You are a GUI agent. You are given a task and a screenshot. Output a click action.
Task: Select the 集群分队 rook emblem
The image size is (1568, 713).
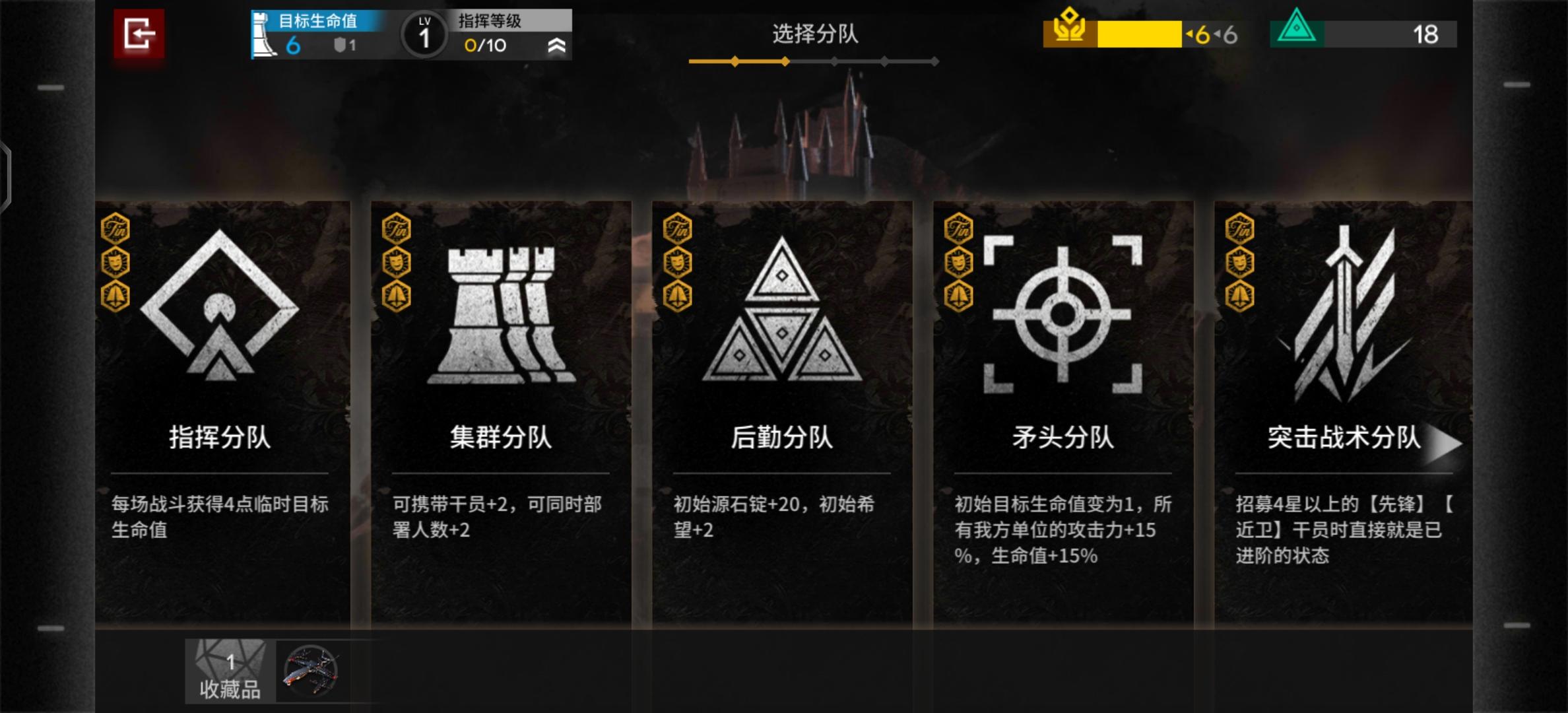[501, 316]
